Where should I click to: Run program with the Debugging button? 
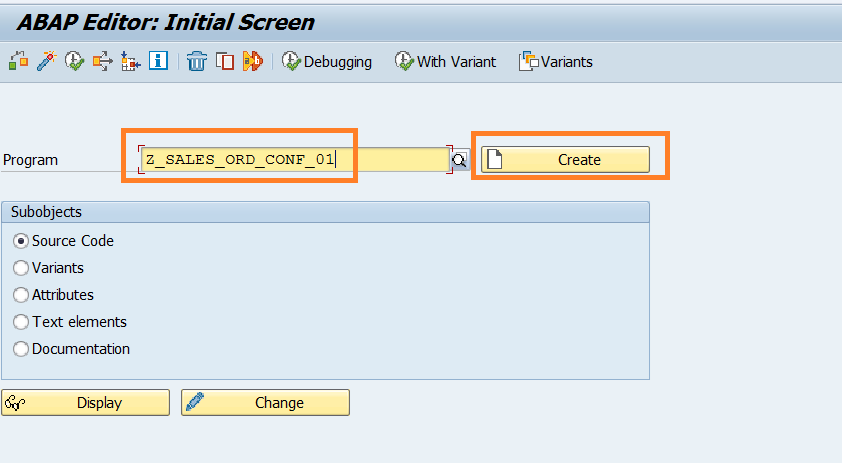(327, 62)
